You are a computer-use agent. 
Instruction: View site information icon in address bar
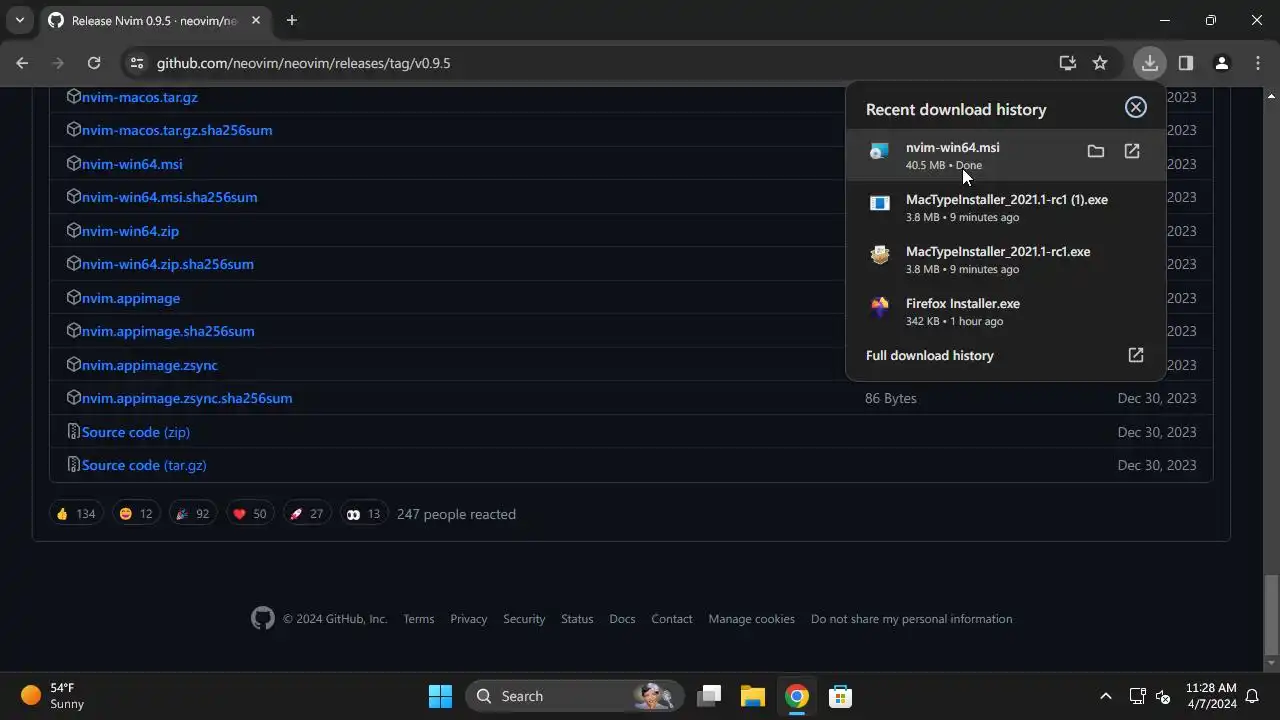tap(137, 63)
